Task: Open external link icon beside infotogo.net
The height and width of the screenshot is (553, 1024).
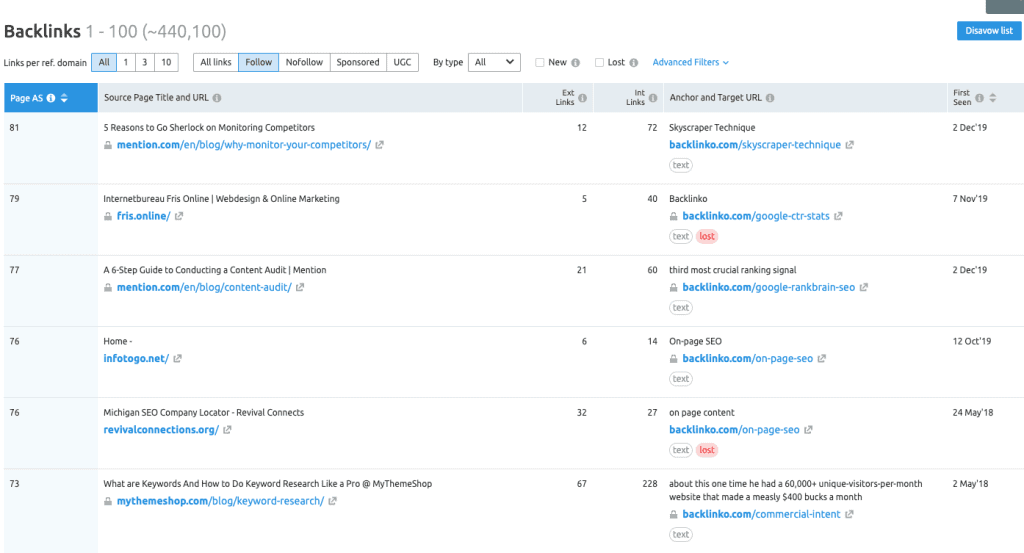Action: coord(178,358)
